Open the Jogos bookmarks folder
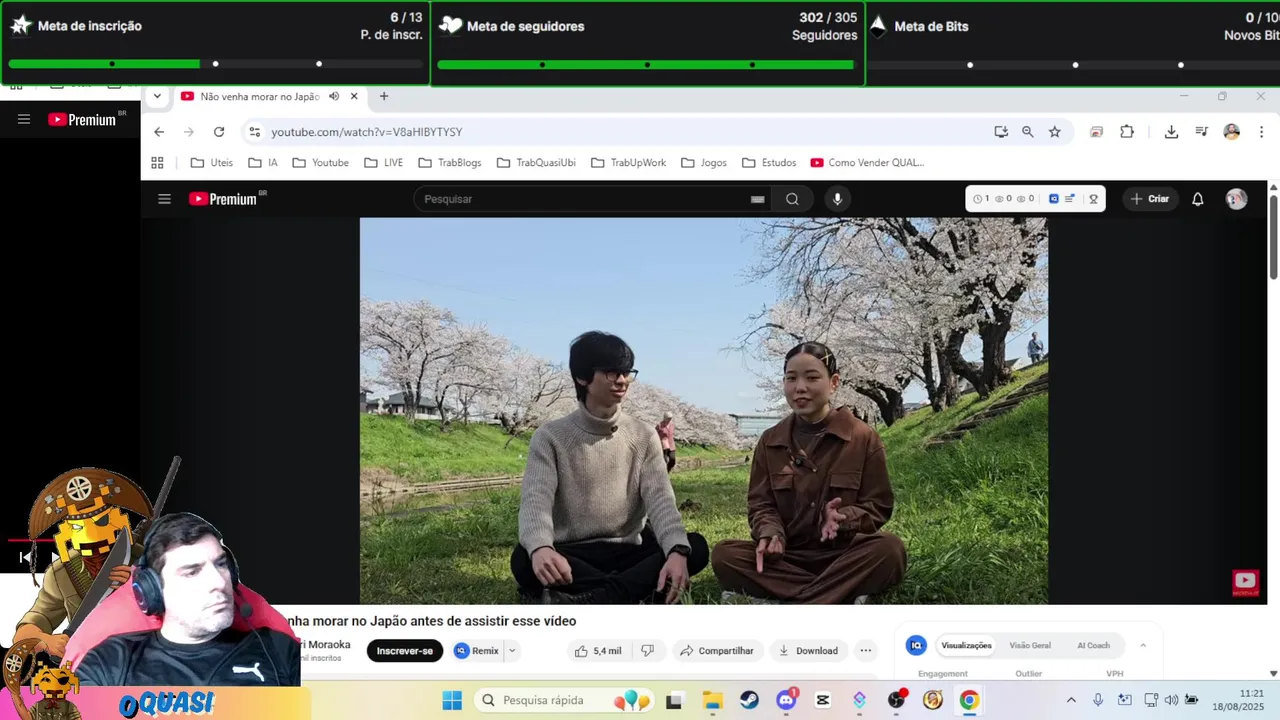 (x=704, y=163)
